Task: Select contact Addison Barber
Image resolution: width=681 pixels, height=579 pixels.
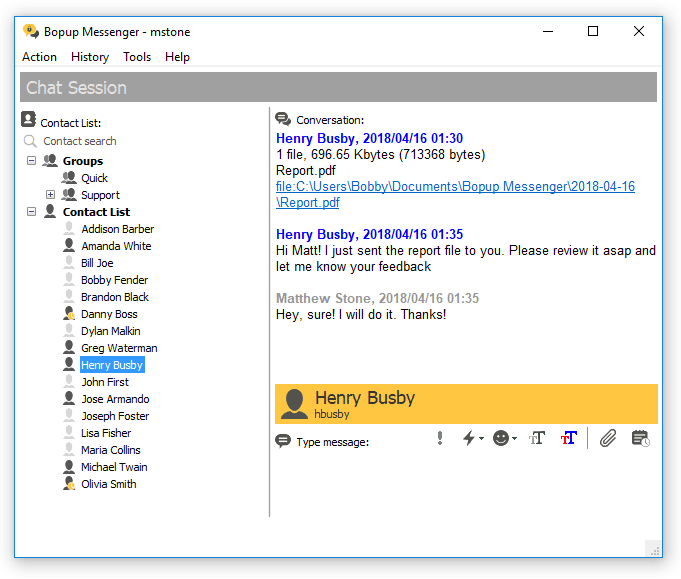Action: pos(117,229)
